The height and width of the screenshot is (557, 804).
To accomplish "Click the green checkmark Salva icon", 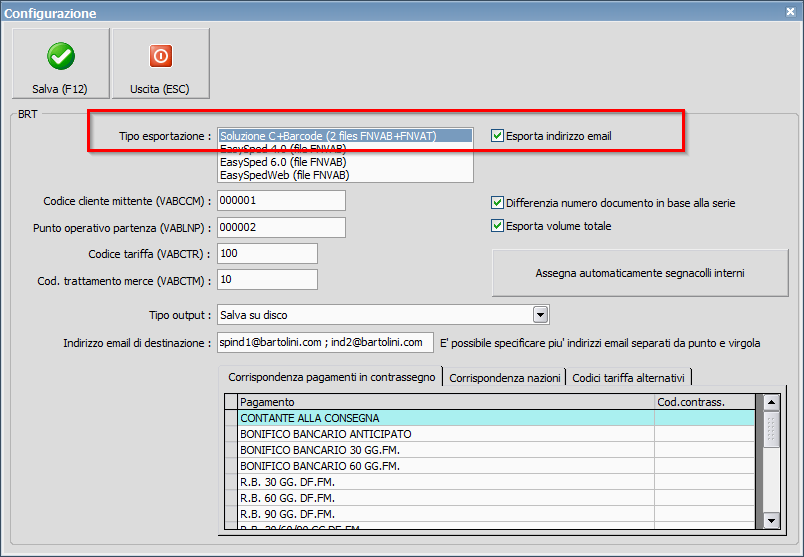I will tap(61, 56).
